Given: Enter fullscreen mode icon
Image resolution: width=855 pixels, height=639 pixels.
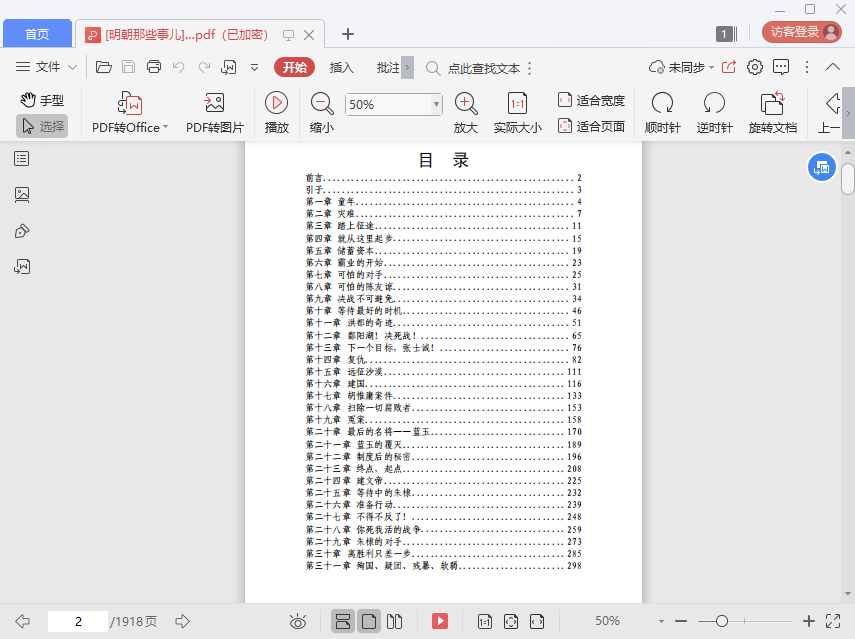Looking at the screenshot, I should click(833, 621).
